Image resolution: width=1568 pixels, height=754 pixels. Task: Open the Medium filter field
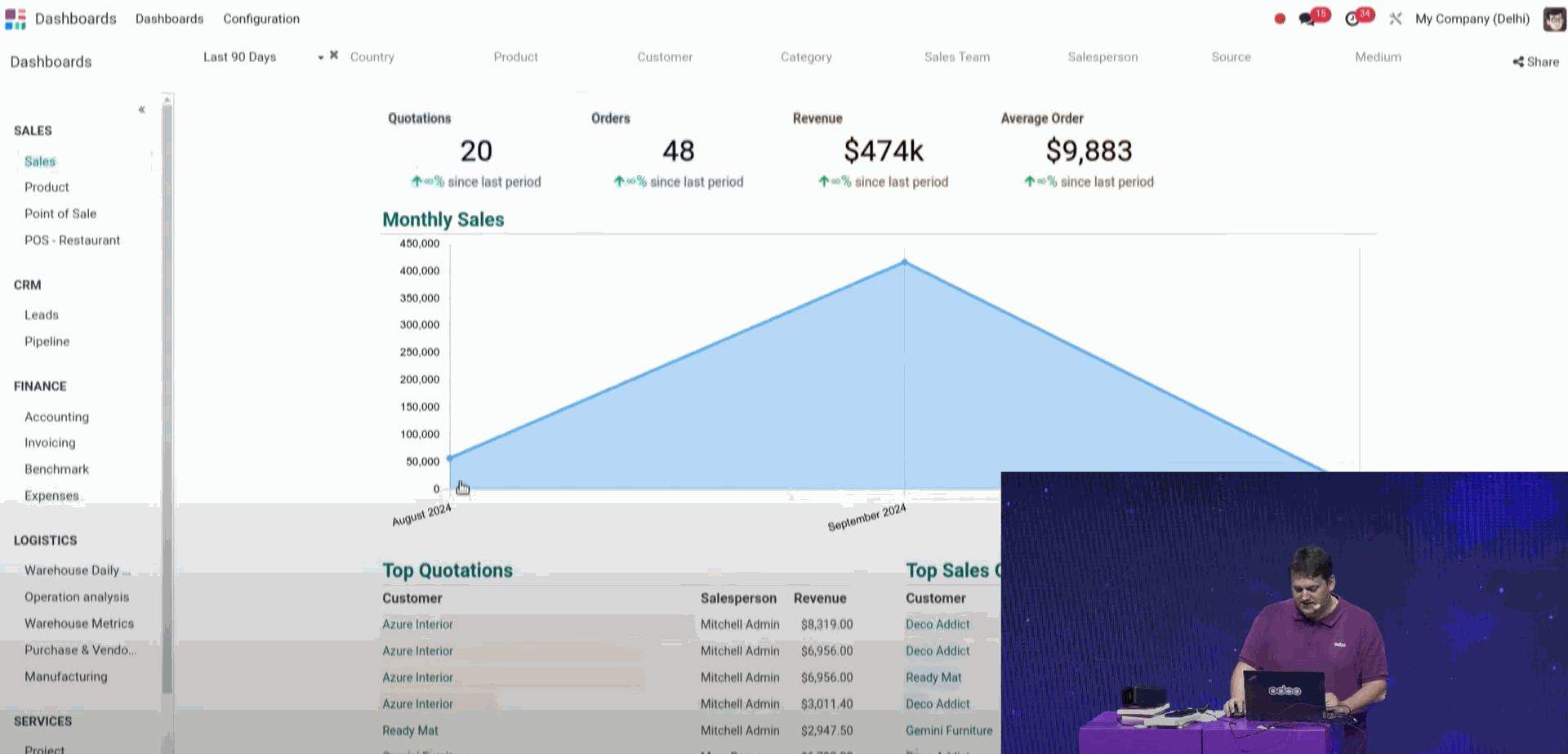[1378, 57]
